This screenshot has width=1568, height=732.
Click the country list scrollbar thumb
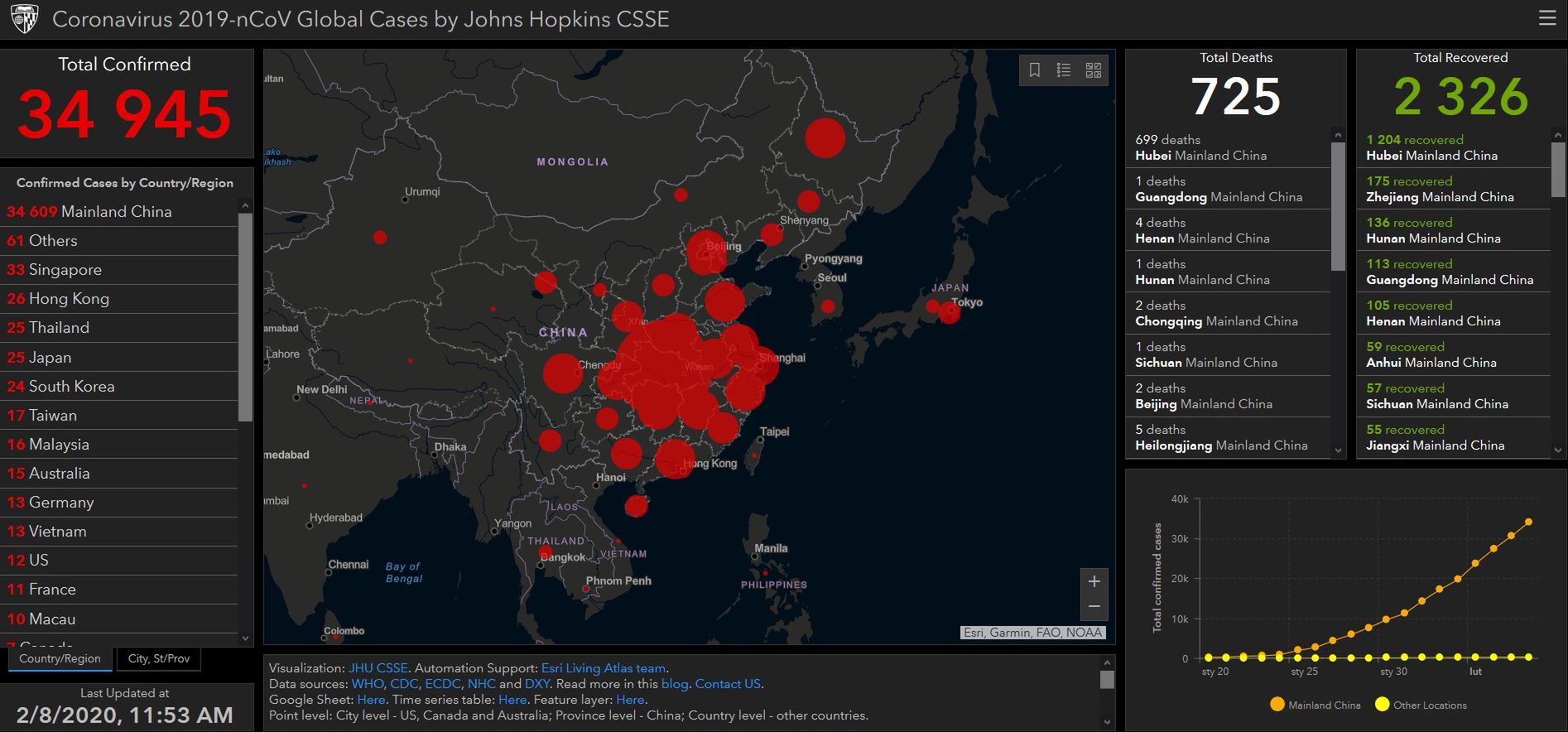click(x=245, y=317)
